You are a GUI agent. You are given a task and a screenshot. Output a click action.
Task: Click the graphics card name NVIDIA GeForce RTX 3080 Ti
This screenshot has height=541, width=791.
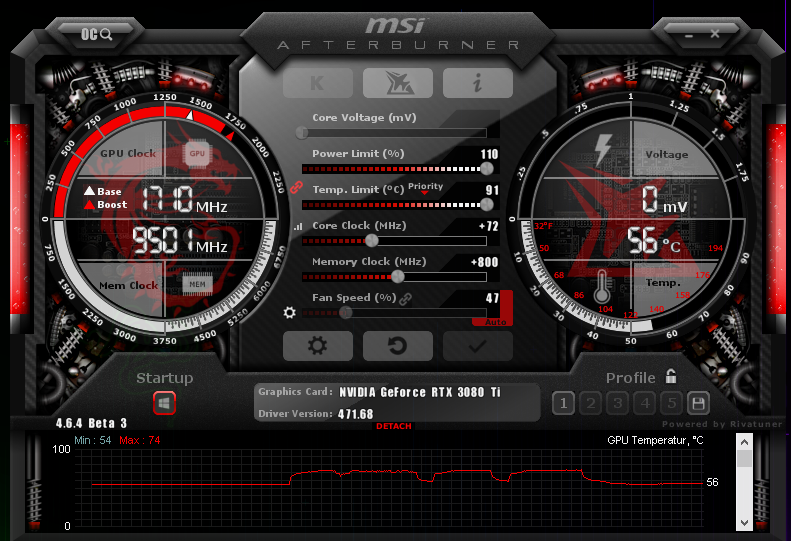pyautogui.click(x=420, y=392)
